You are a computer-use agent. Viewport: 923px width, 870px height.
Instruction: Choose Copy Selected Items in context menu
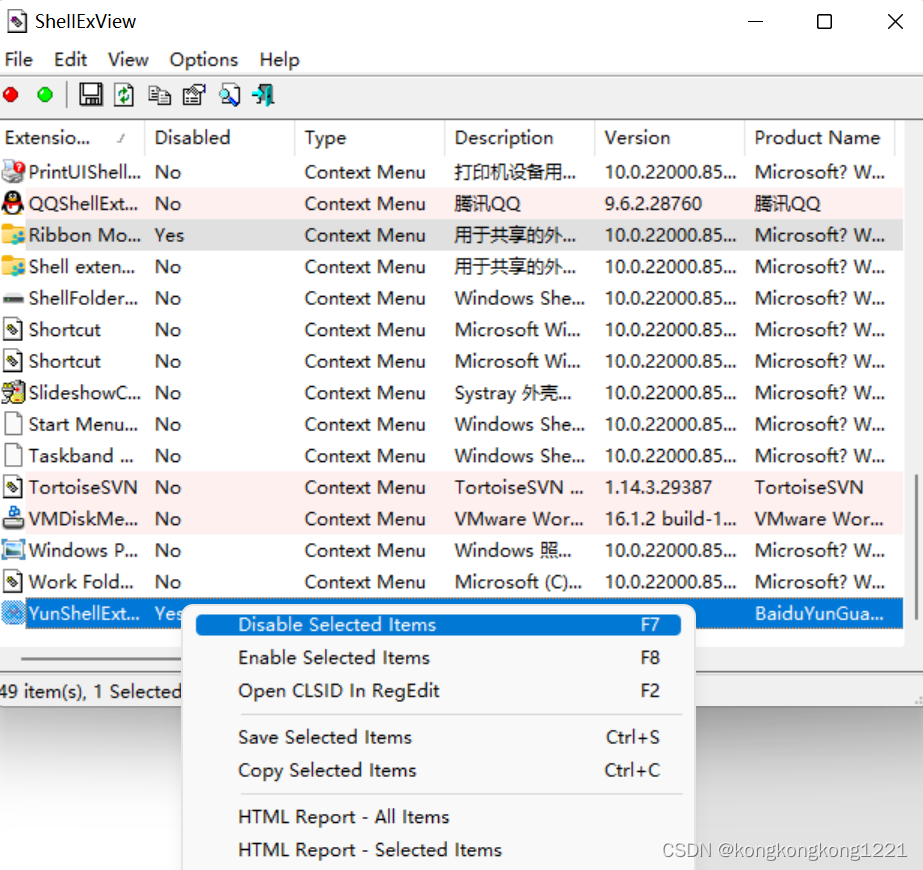(438, 770)
